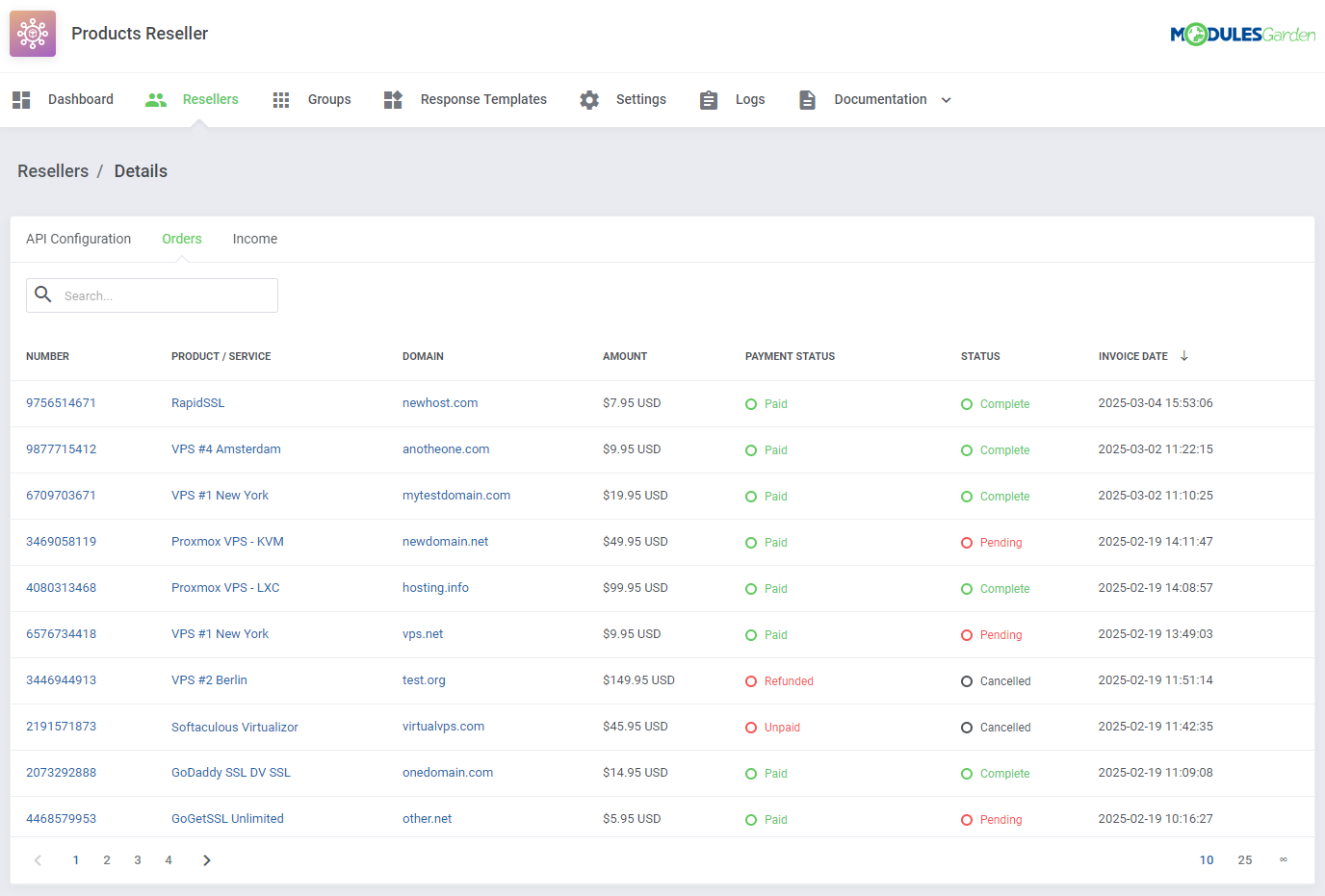Screen dimensions: 1325x896
Task: Show all entries with infinity option
Action: pos(1283,860)
